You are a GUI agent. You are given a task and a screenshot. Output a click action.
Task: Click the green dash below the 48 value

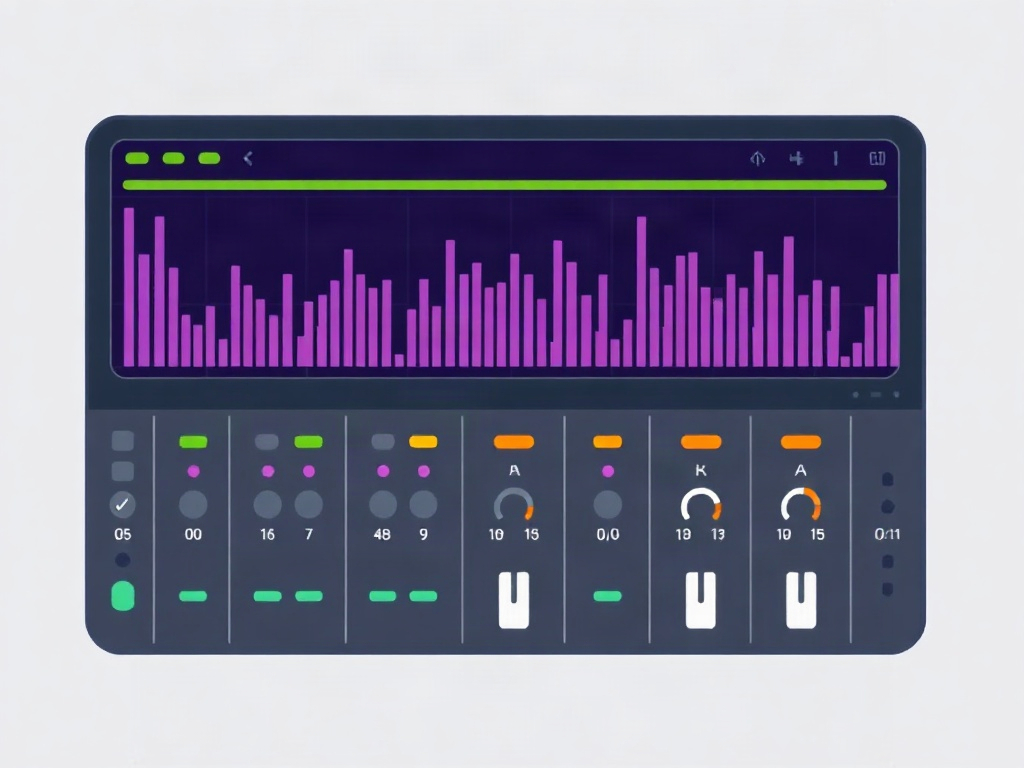click(383, 596)
